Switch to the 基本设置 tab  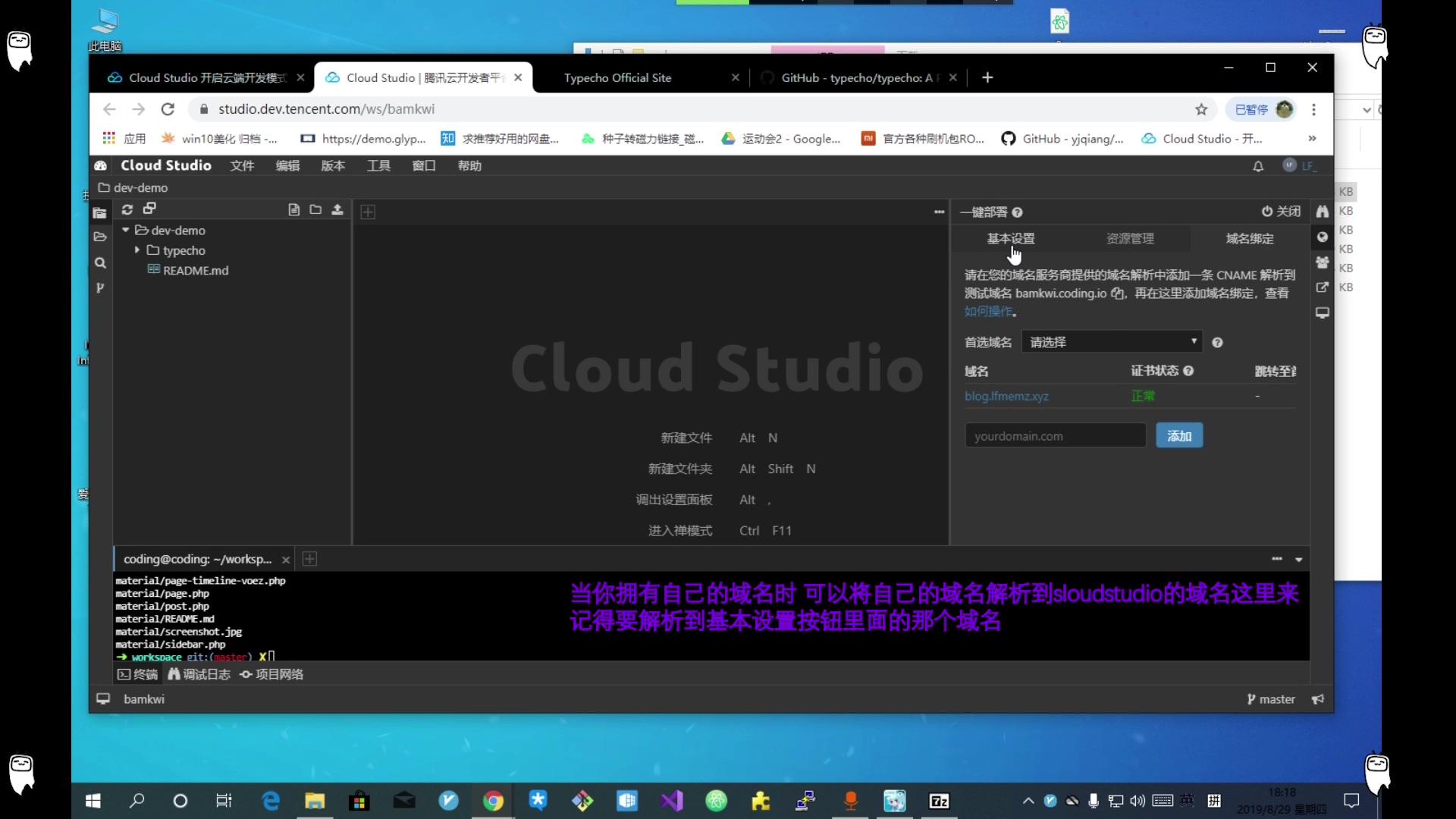tap(1011, 238)
